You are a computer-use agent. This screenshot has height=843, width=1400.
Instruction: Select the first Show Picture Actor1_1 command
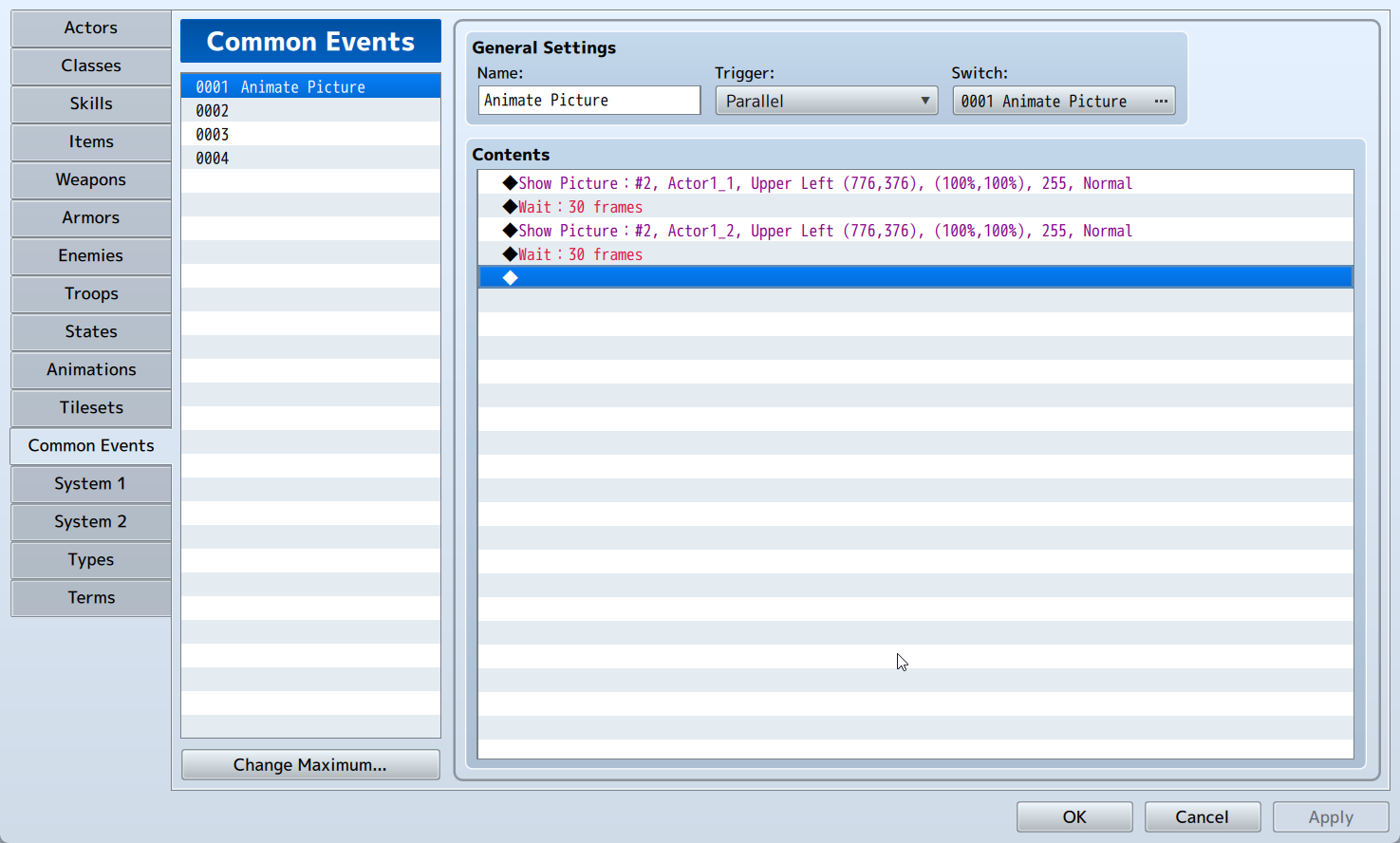click(x=915, y=183)
